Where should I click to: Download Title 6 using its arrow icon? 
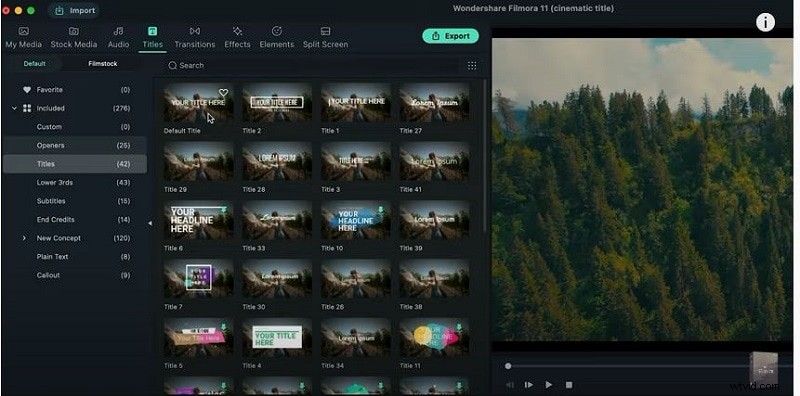(x=223, y=209)
